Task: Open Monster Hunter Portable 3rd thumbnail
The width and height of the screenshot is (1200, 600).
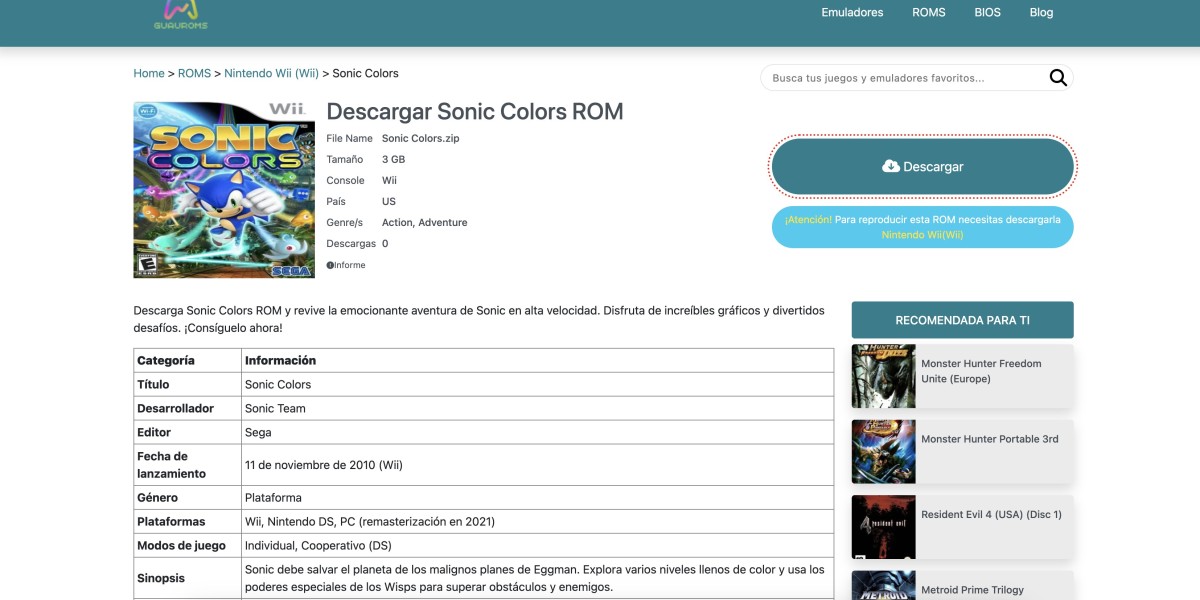Action: 883,451
